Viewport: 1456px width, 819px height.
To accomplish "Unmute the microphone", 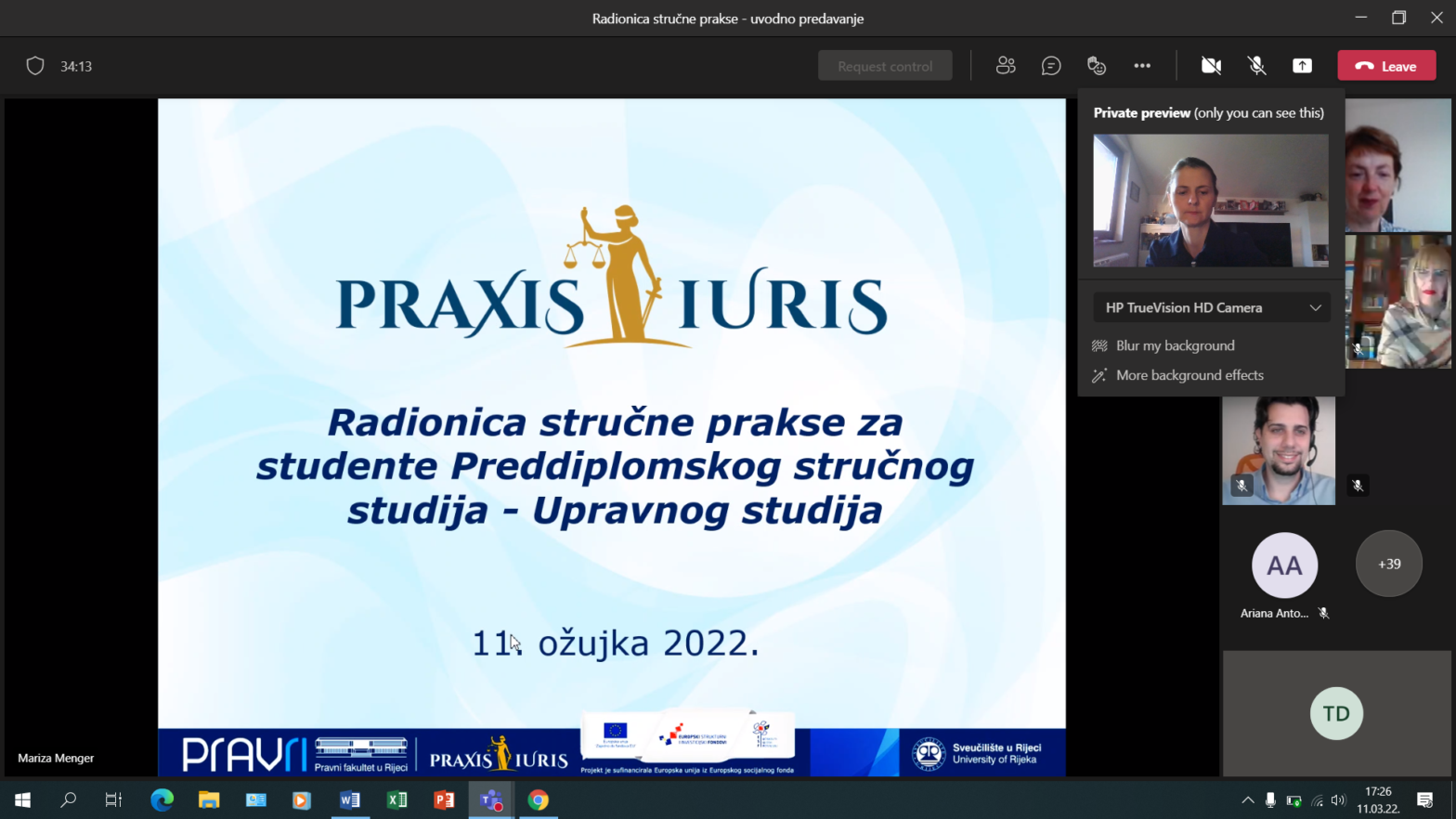I will [1256, 66].
